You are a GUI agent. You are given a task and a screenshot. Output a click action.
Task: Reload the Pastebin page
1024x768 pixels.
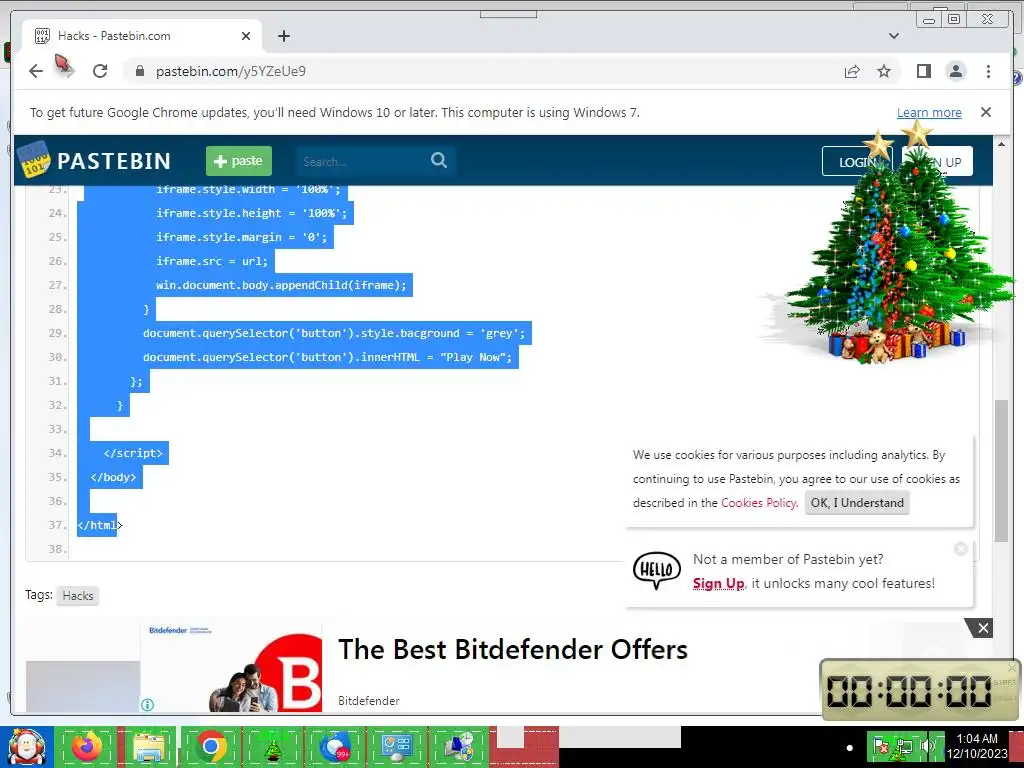[100, 71]
